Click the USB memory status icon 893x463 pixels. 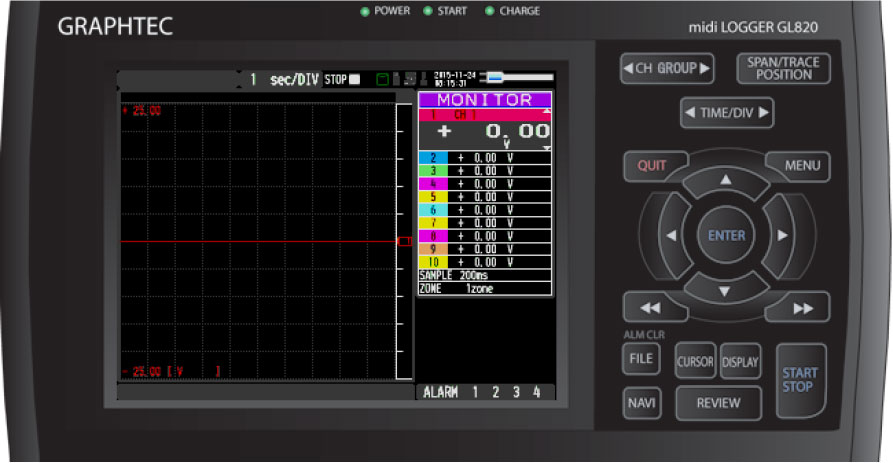(x=397, y=79)
